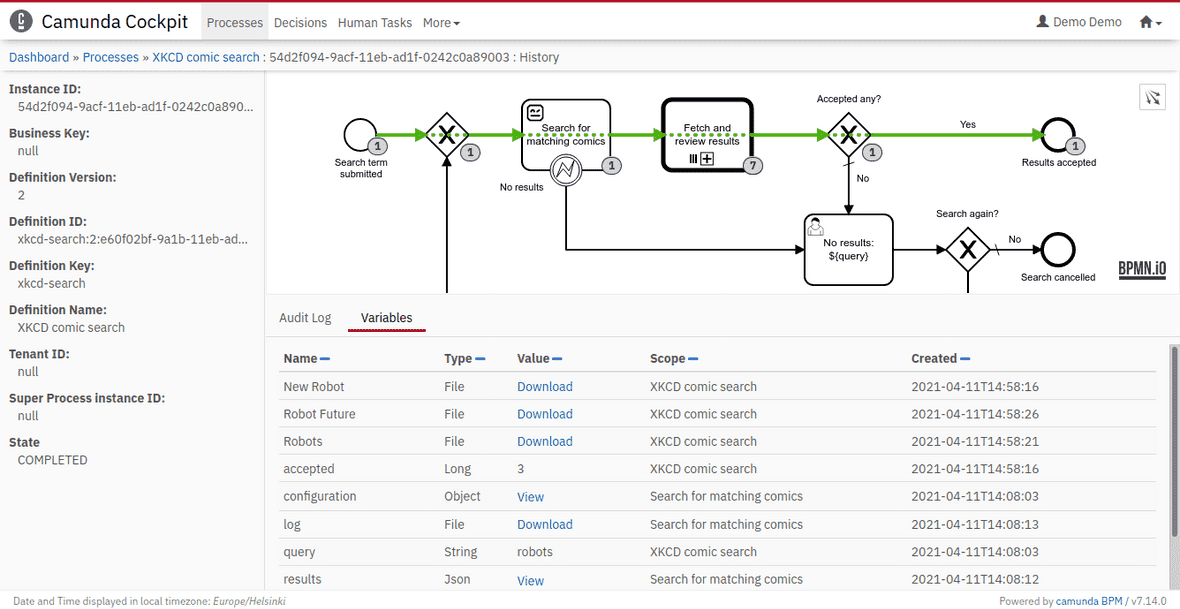Download the New Robot file
The height and width of the screenshot is (609, 1180).
[x=545, y=387]
